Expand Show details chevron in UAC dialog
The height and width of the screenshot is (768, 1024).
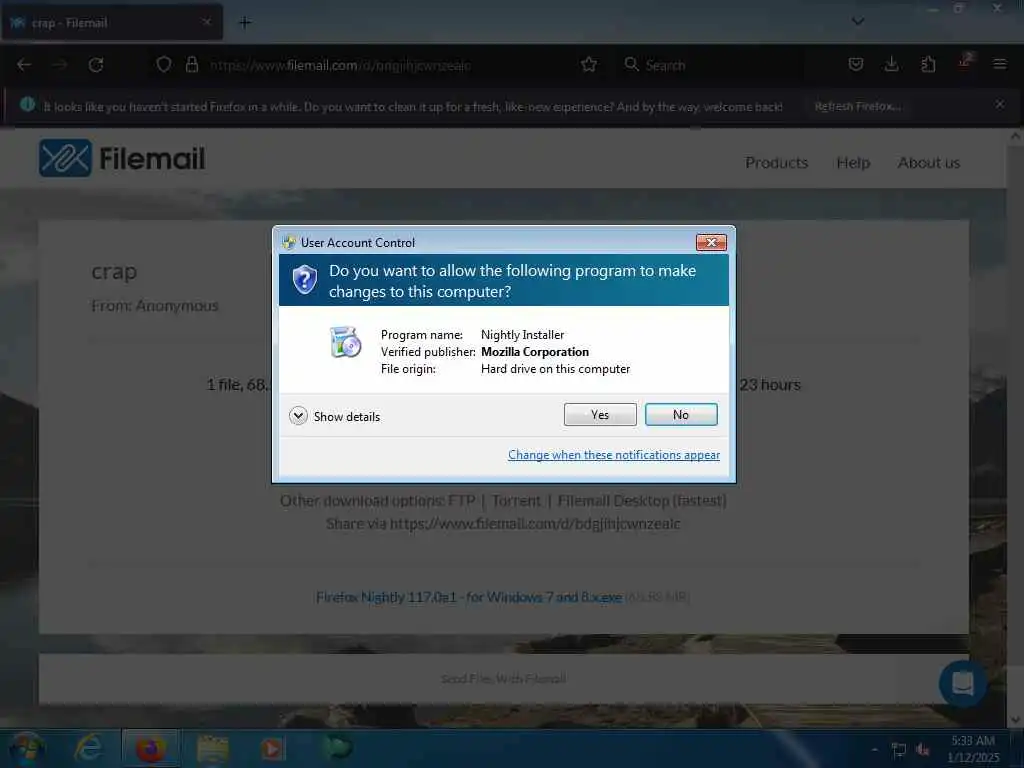coord(298,416)
